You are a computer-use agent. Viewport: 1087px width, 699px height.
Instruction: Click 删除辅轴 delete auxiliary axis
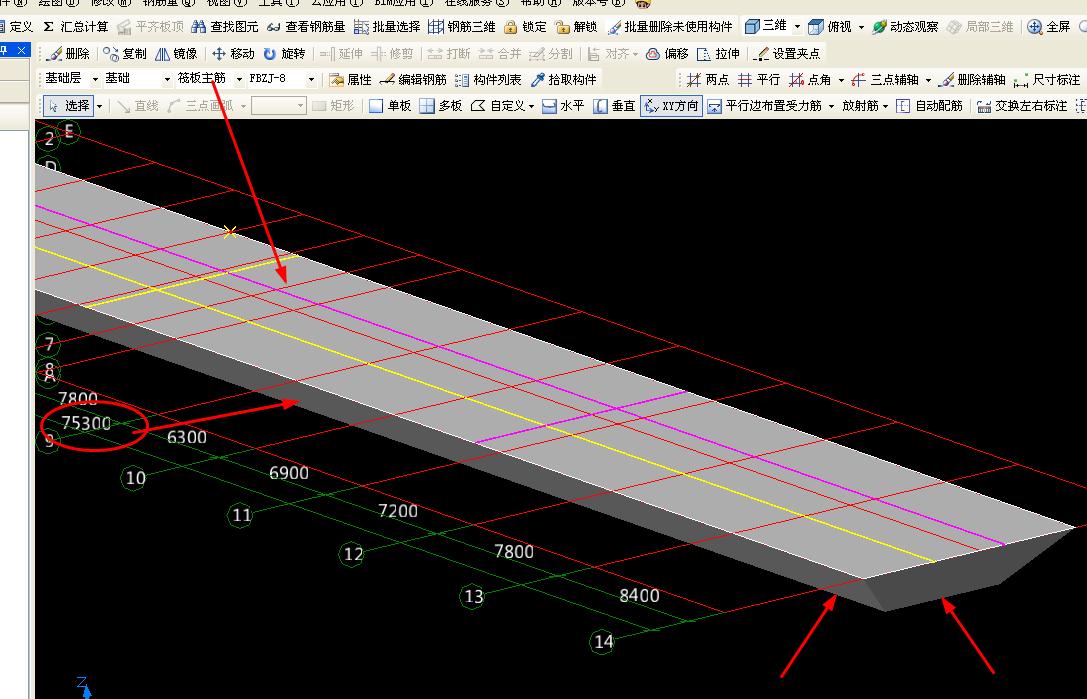pyautogui.click(x=971, y=80)
